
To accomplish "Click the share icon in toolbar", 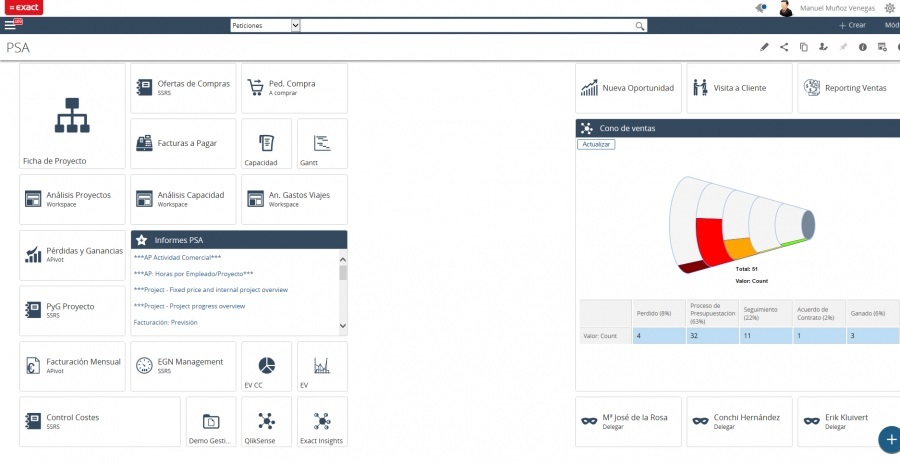I will pos(784,47).
